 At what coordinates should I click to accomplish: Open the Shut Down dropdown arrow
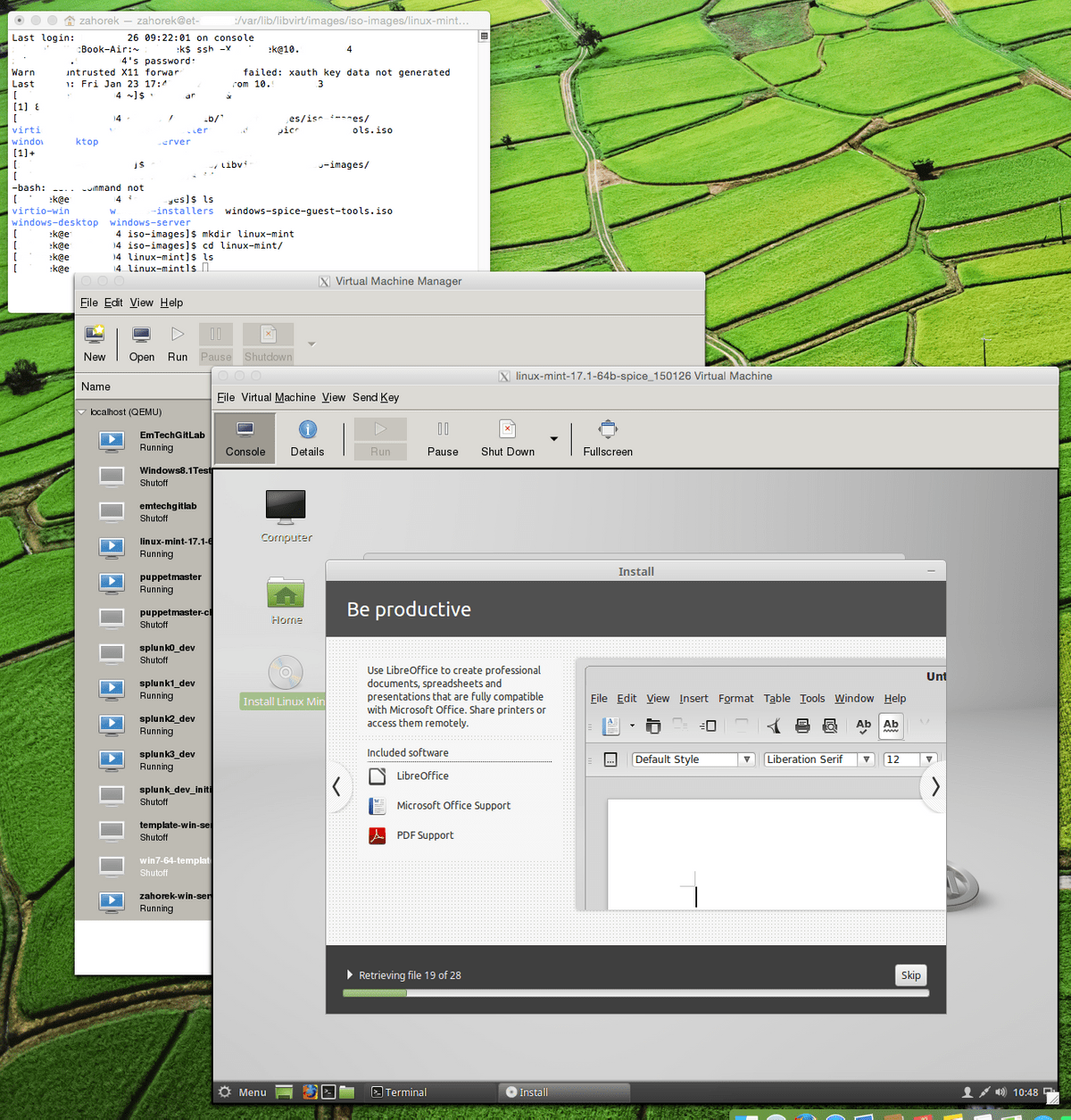(553, 438)
